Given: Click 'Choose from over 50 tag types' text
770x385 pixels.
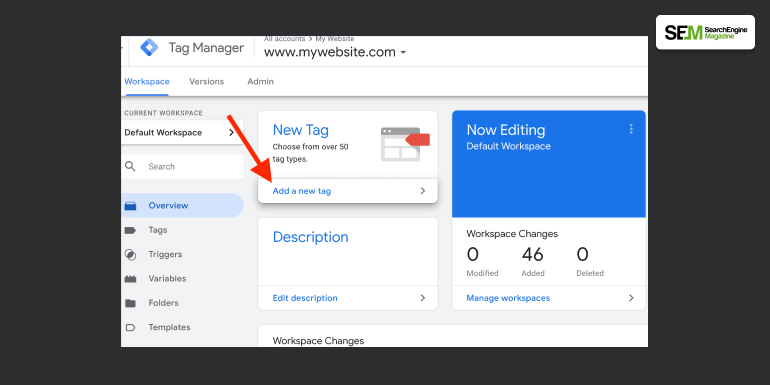Looking at the screenshot, I should 310,153.
